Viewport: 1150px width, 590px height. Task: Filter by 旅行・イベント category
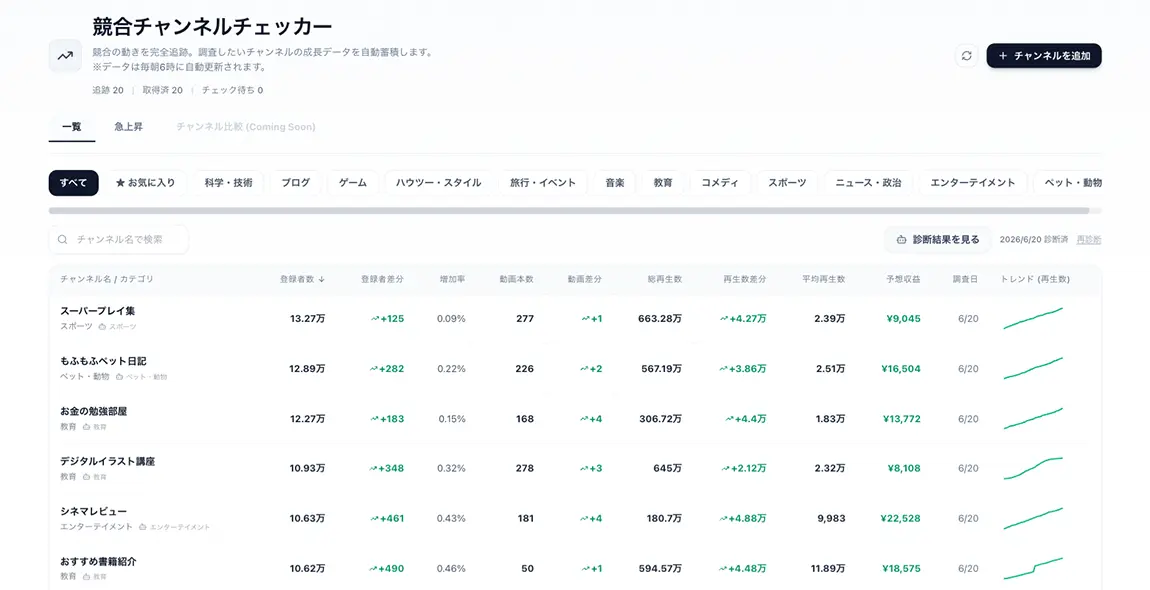(543, 183)
